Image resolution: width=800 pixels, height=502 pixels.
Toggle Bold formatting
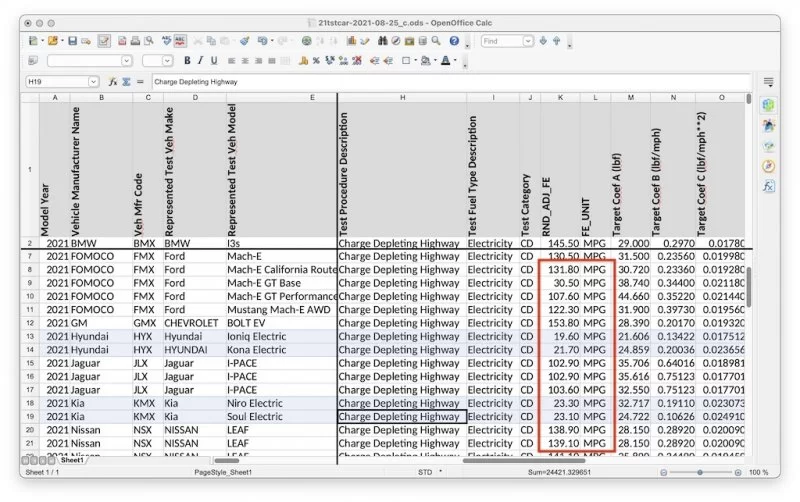[187, 61]
